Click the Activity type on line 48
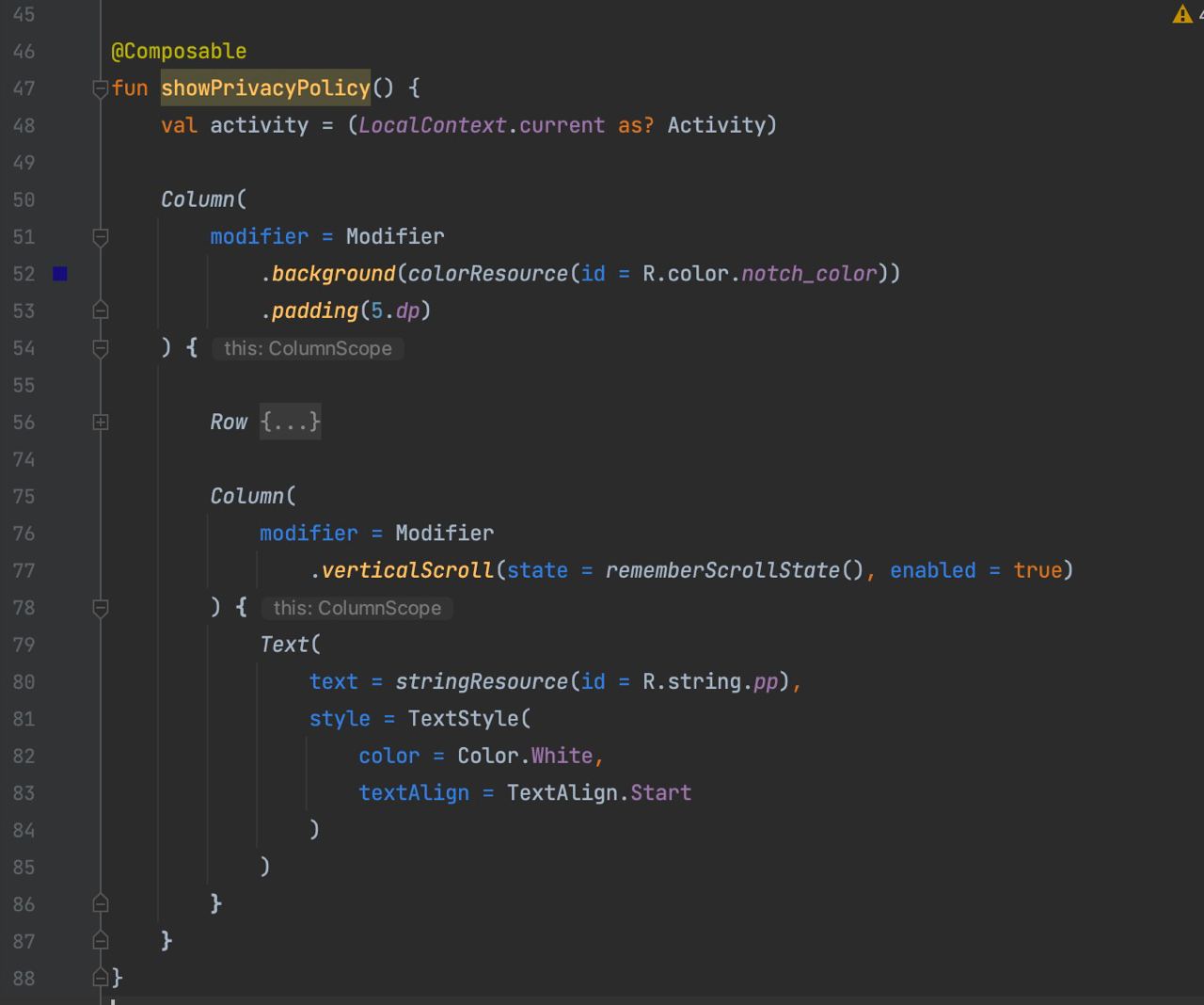Screen dimensions: 1204x1005 click(717, 125)
